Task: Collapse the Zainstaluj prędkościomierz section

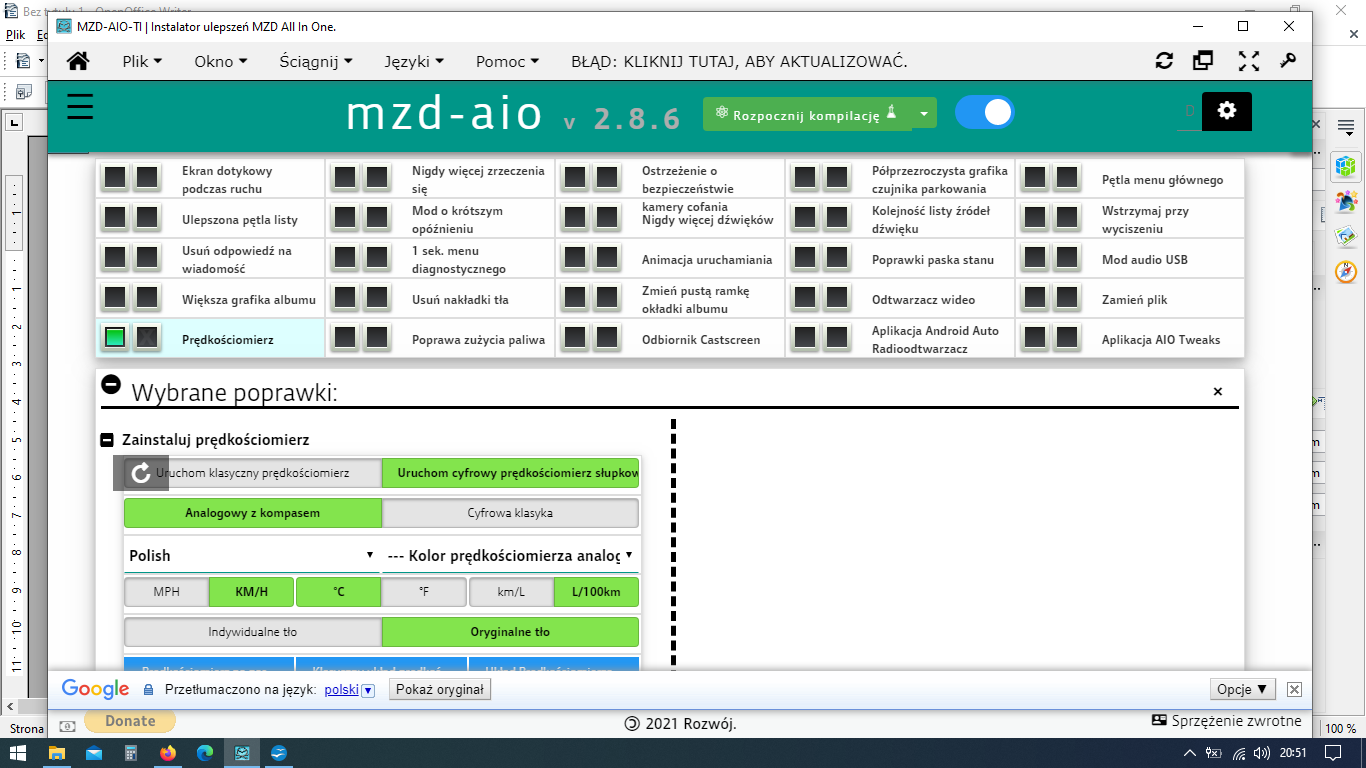Action: [x=107, y=440]
